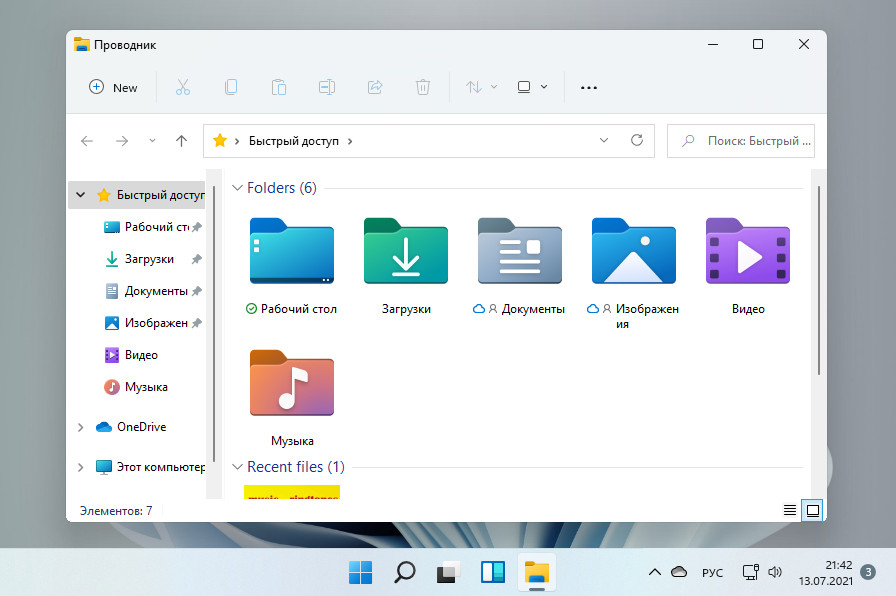Open the clock showing 21:42 13.07.2021
The image size is (896, 596).
click(x=825, y=573)
